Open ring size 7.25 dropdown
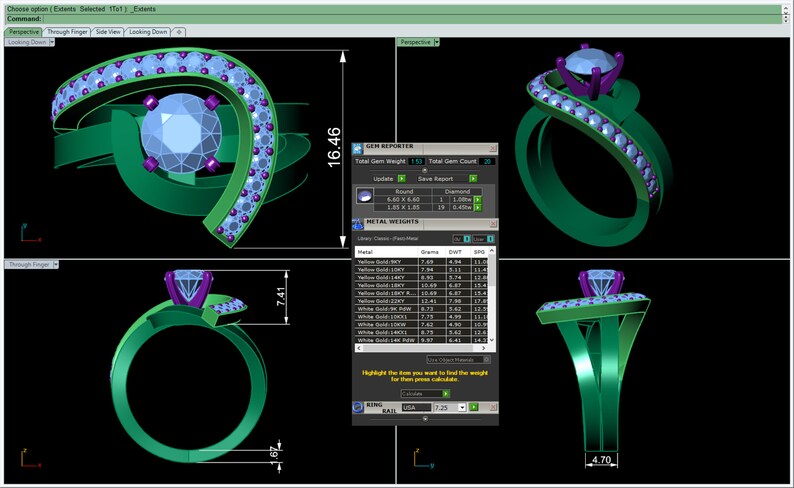794x488 pixels. point(462,408)
